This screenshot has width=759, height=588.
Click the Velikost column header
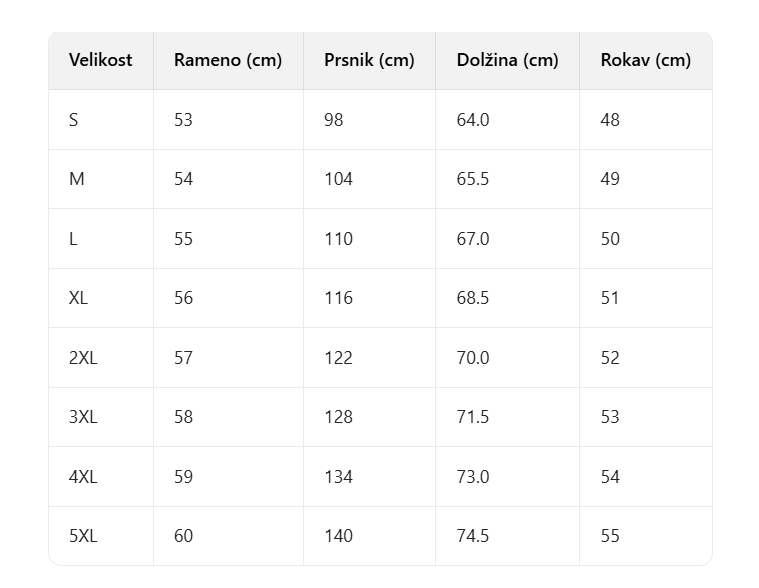(x=100, y=60)
